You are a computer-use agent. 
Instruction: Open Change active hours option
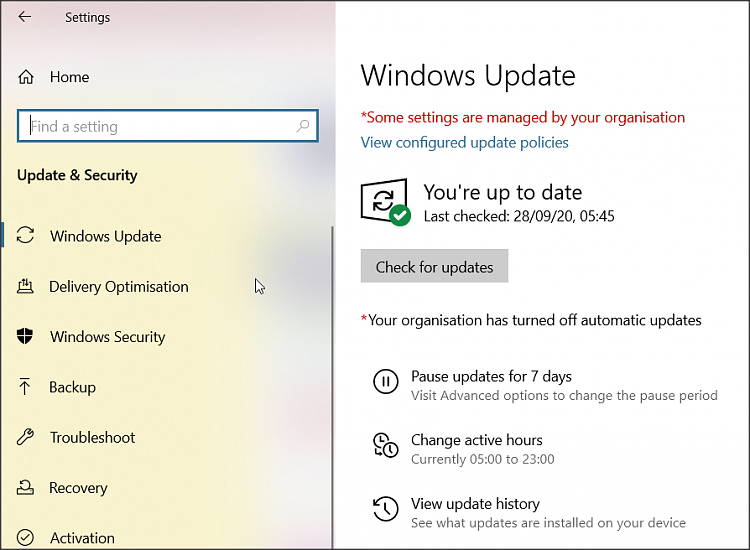(476, 440)
